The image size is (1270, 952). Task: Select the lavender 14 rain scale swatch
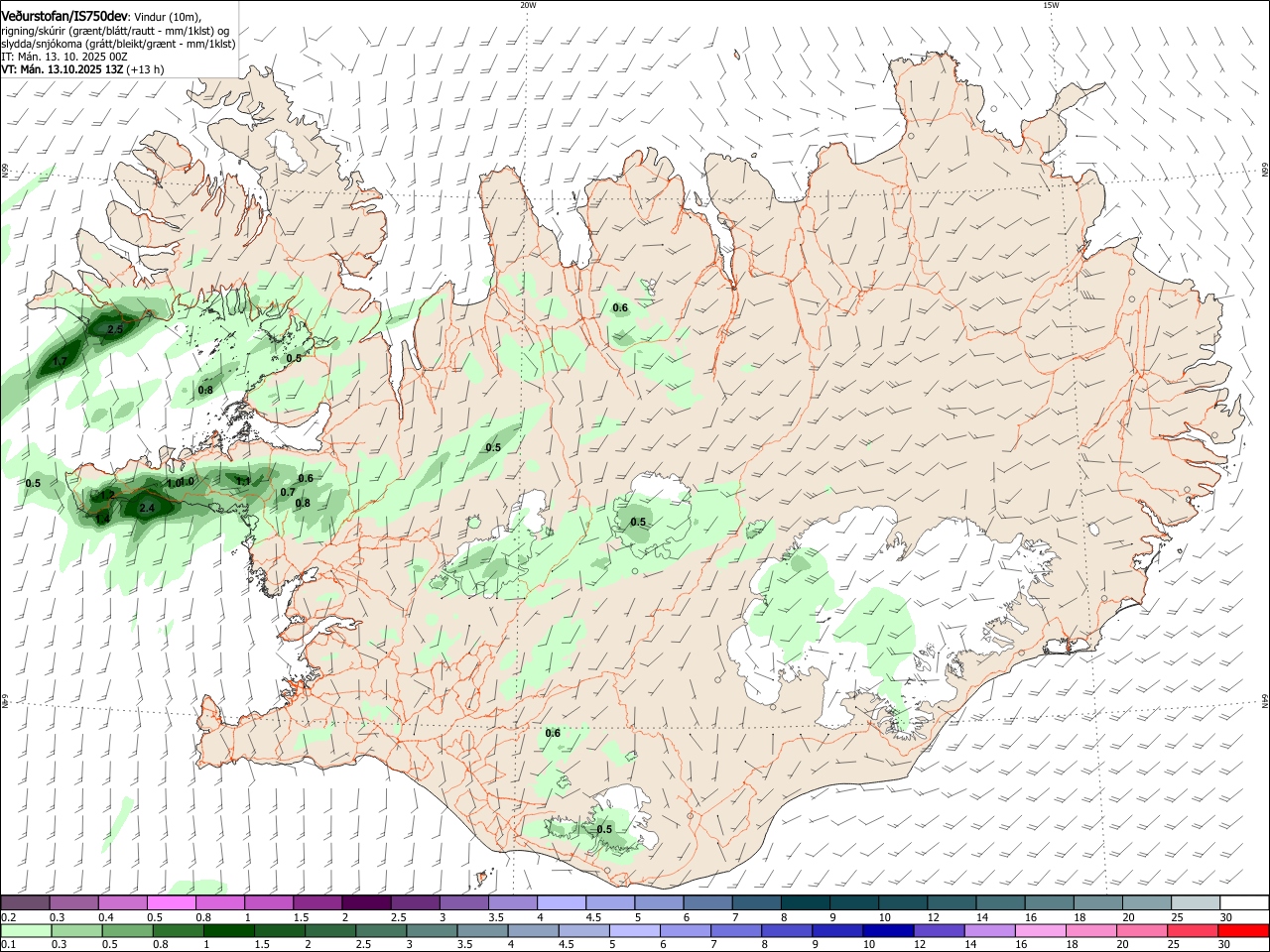coord(989,930)
